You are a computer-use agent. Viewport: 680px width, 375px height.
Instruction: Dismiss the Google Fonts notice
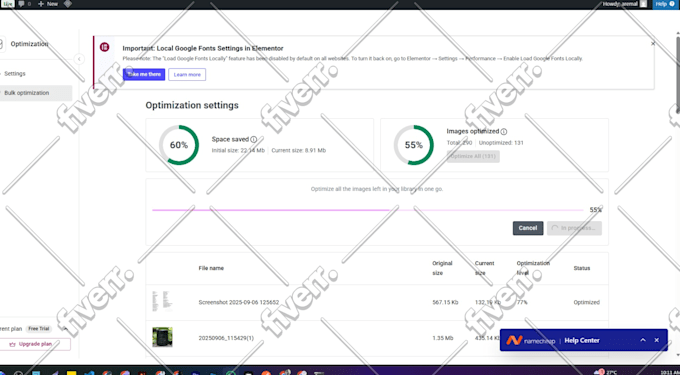pyautogui.click(x=653, y=43)
